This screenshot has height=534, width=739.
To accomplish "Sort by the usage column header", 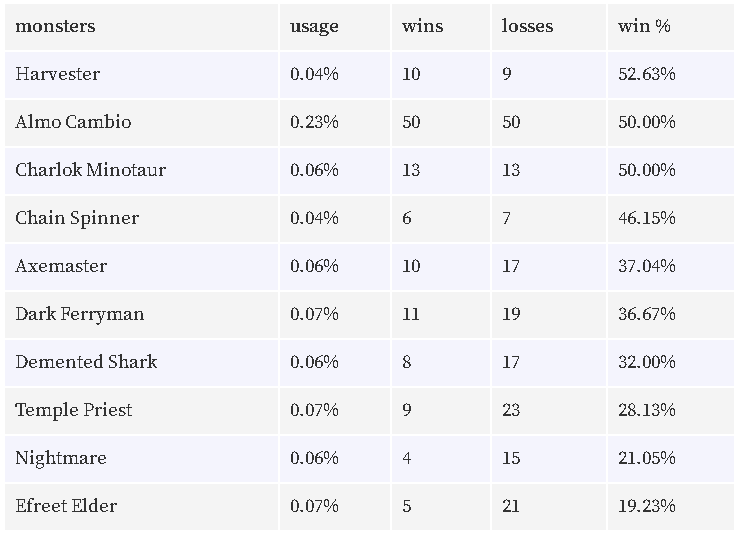I will coord(314,26).
